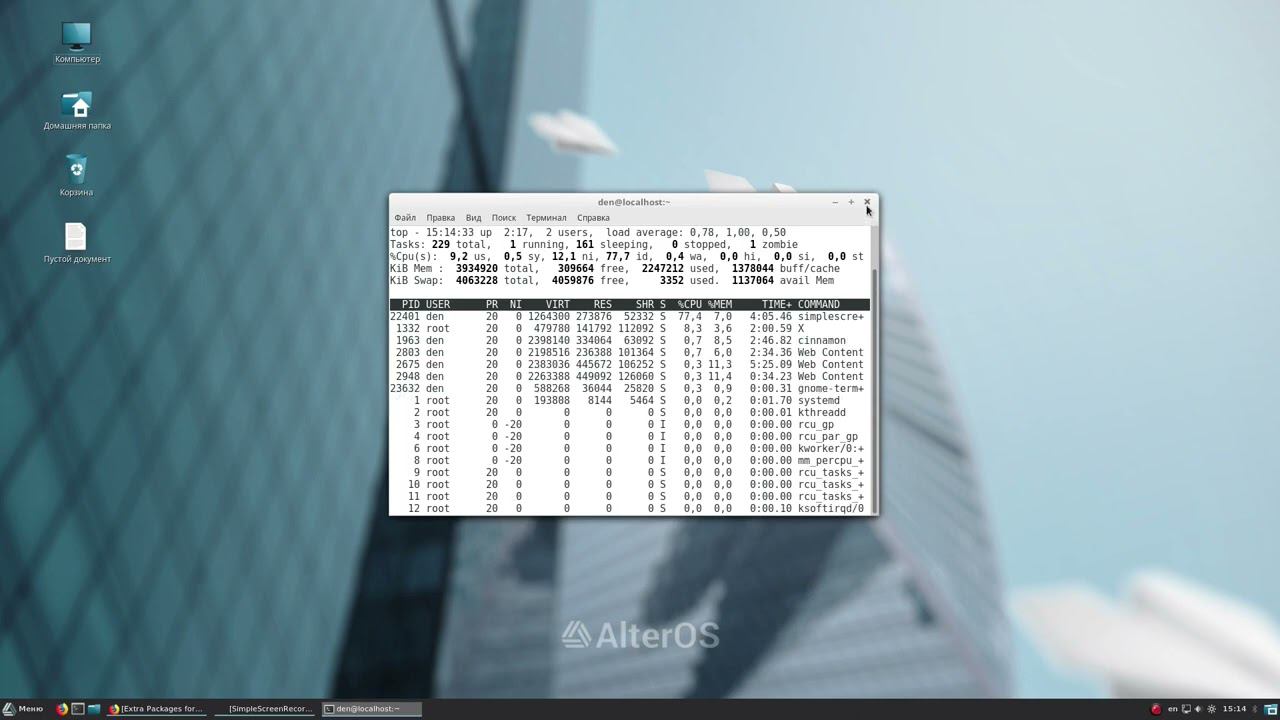Image resolution: width=1280 pixels, height=720 pixels.
Task: Launch the terminal from the panel launcher
Action: 78,709
